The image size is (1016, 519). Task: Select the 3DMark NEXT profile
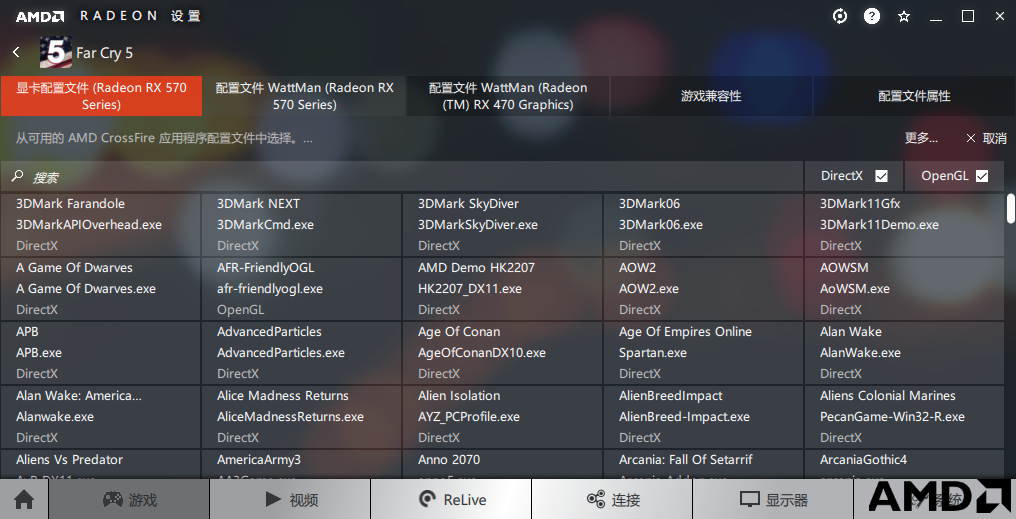click(301, 224)
